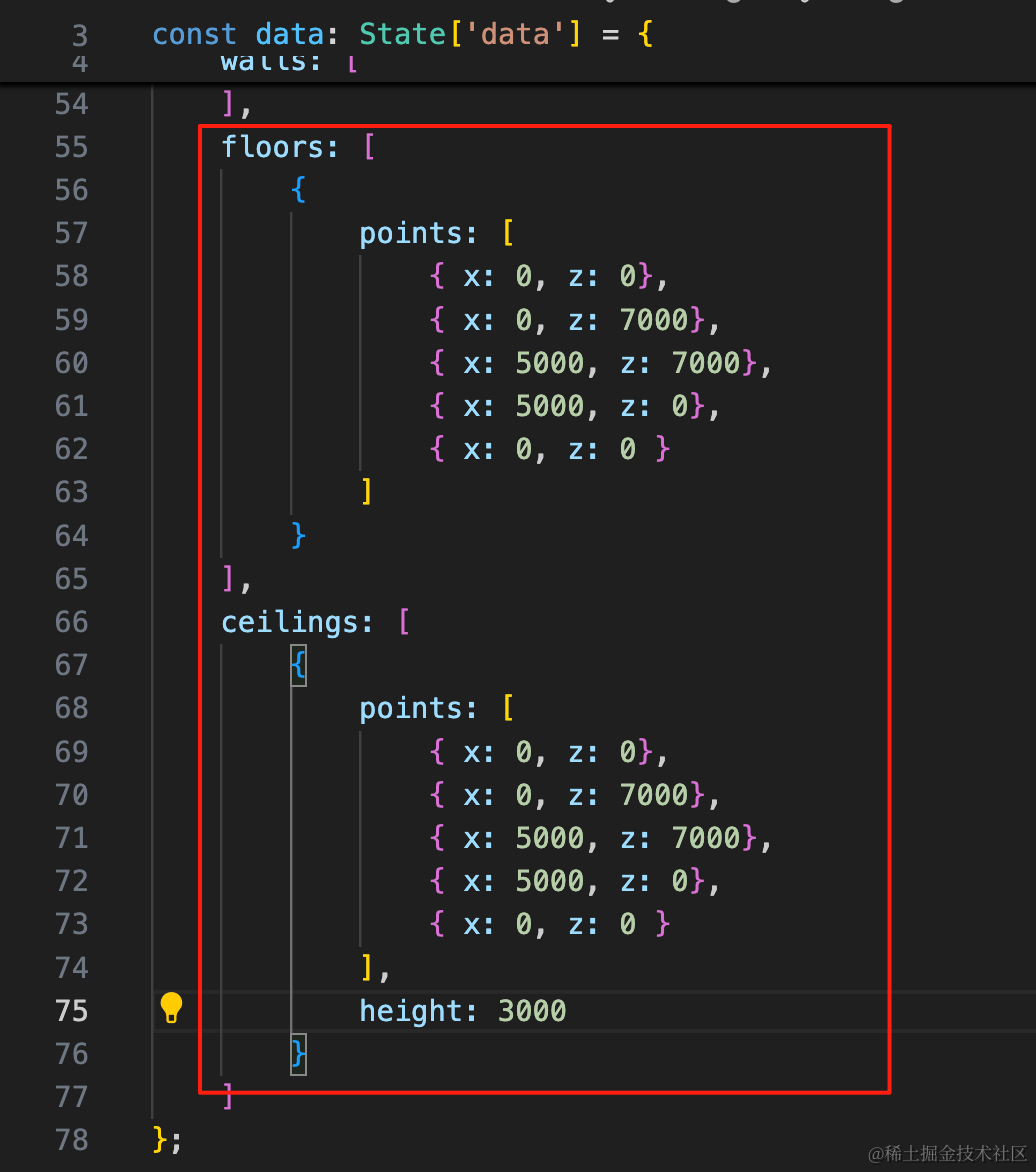Screen dimensions: 1036x1172
Task: Click the 'data' variable name in header
Action: 289,34
